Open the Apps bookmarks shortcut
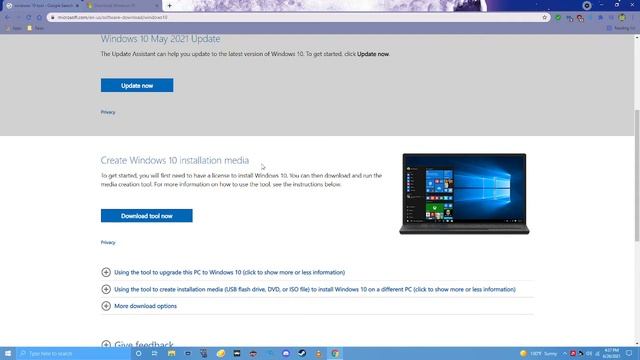This screenshot has width=640, height=360. tap(14, 28)
